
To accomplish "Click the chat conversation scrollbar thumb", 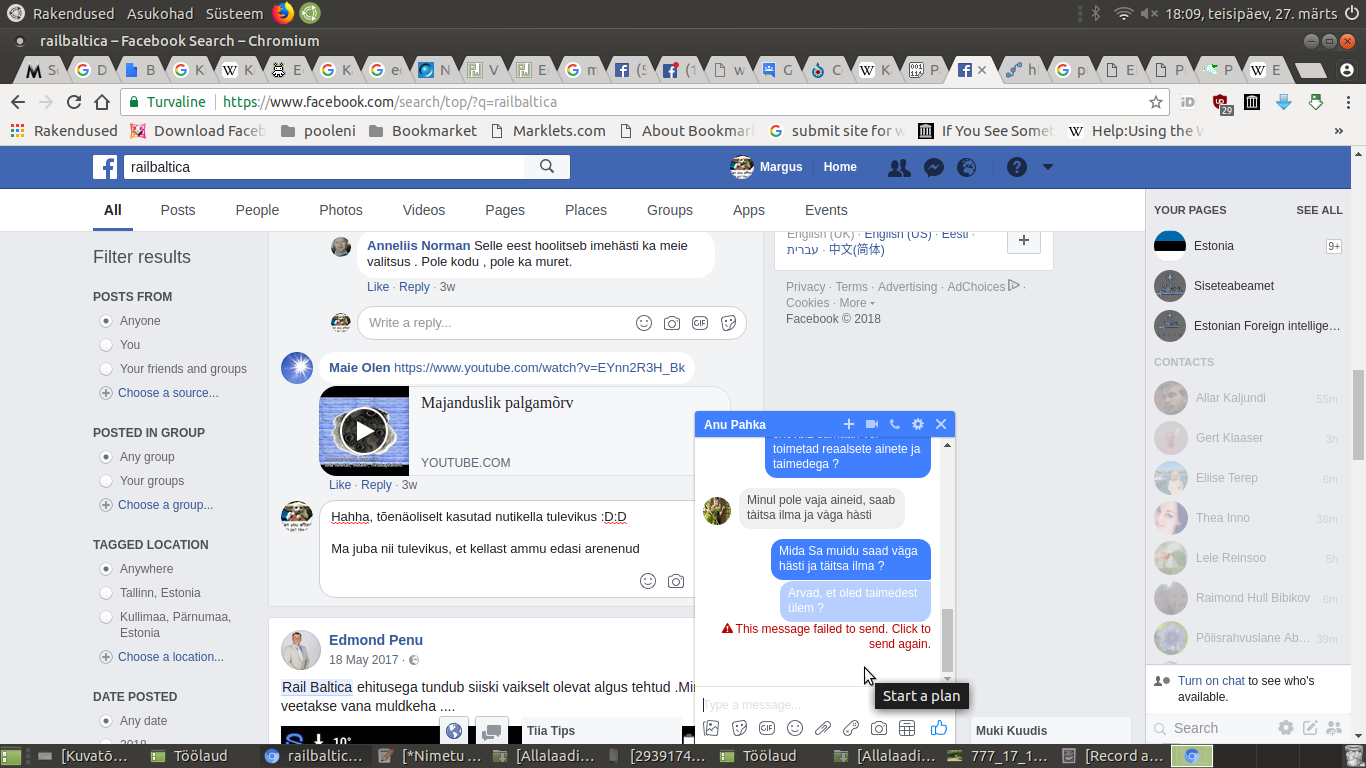I will pos(947,640).
